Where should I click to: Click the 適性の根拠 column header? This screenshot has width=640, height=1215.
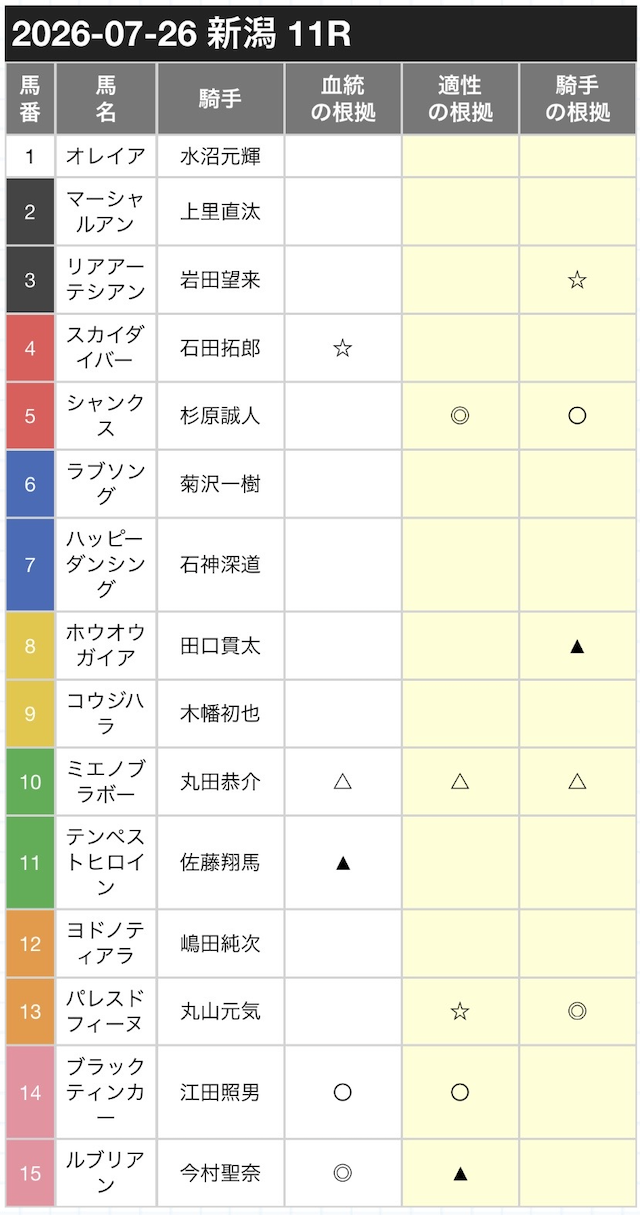pyautogui.click(x=460, y=99)
